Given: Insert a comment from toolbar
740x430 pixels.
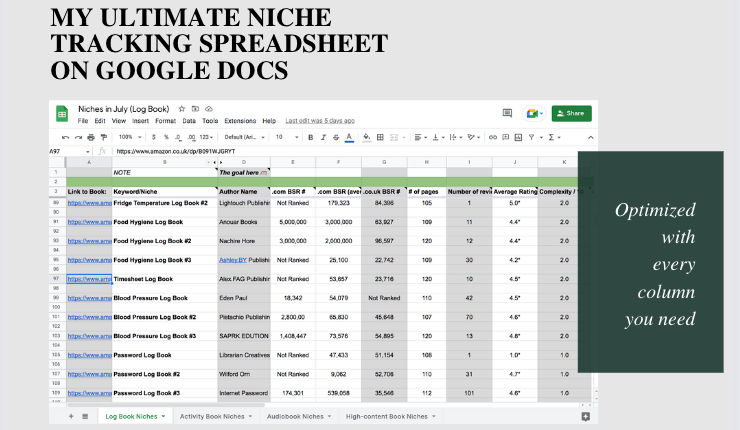Looking at the screenshot, I should [x=505, y=137].
